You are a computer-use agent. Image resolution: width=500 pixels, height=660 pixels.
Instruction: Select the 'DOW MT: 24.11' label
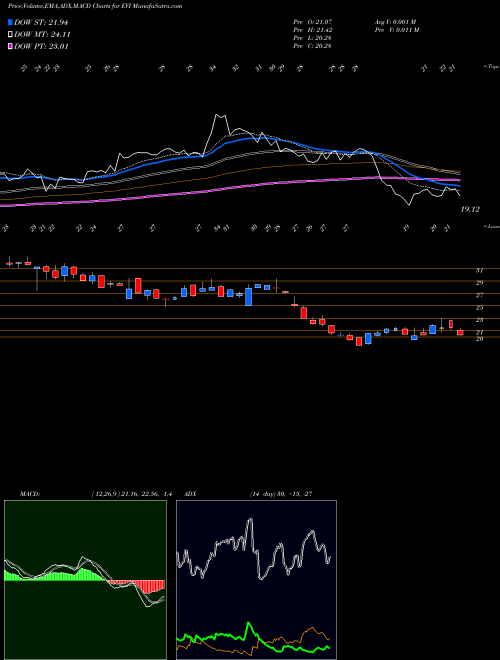click(43, 35)
